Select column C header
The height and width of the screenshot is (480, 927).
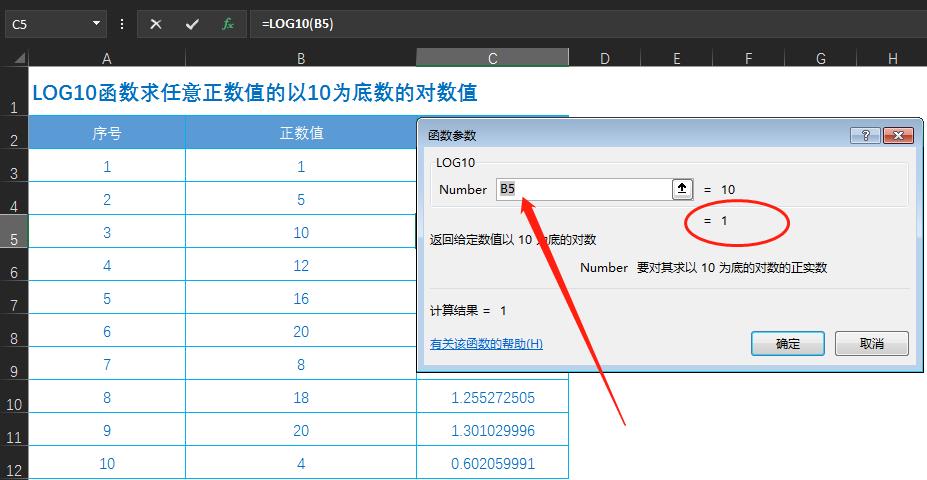[x=492, y=58]
